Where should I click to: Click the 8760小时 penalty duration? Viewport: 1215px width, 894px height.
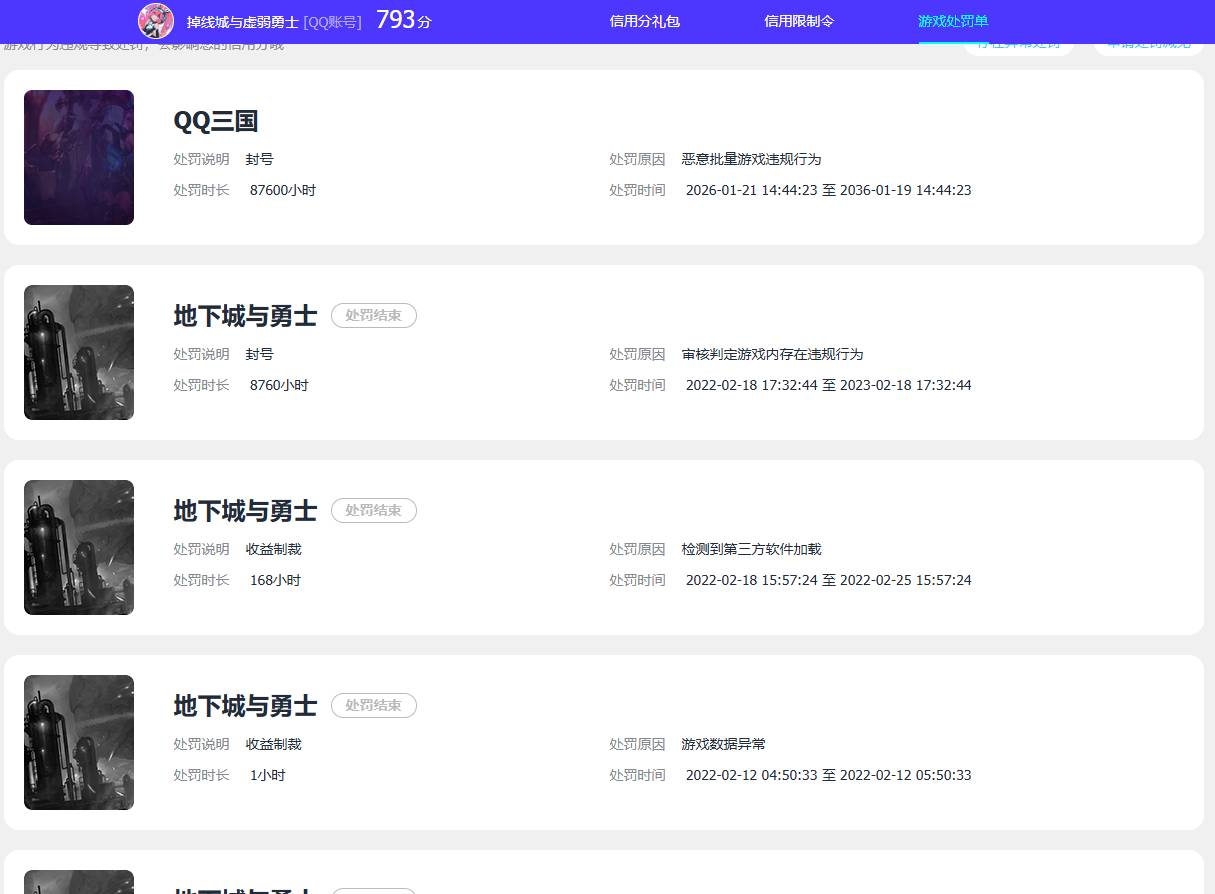coord(279,385)
